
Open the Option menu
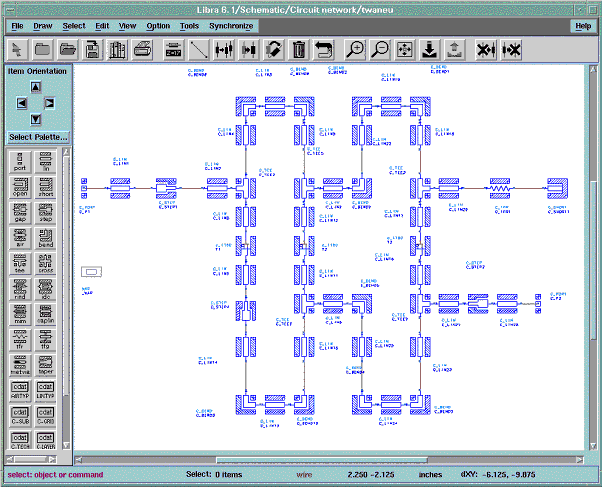tap(158, 26)
